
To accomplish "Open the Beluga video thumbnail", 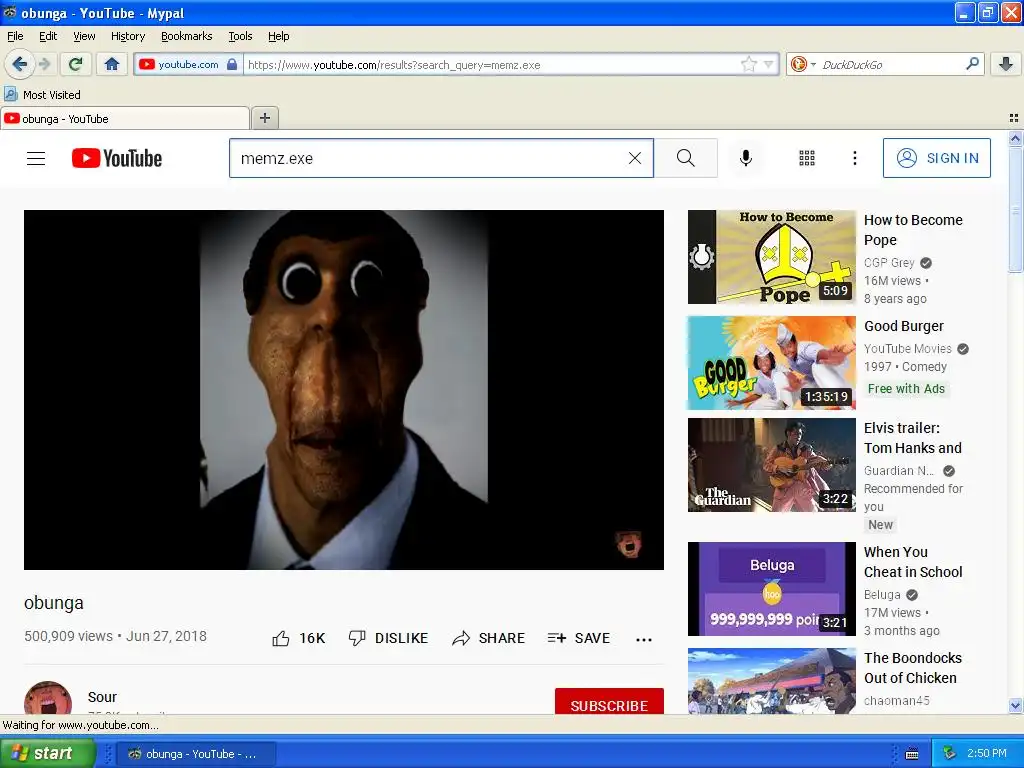I will tap(771, 589).
